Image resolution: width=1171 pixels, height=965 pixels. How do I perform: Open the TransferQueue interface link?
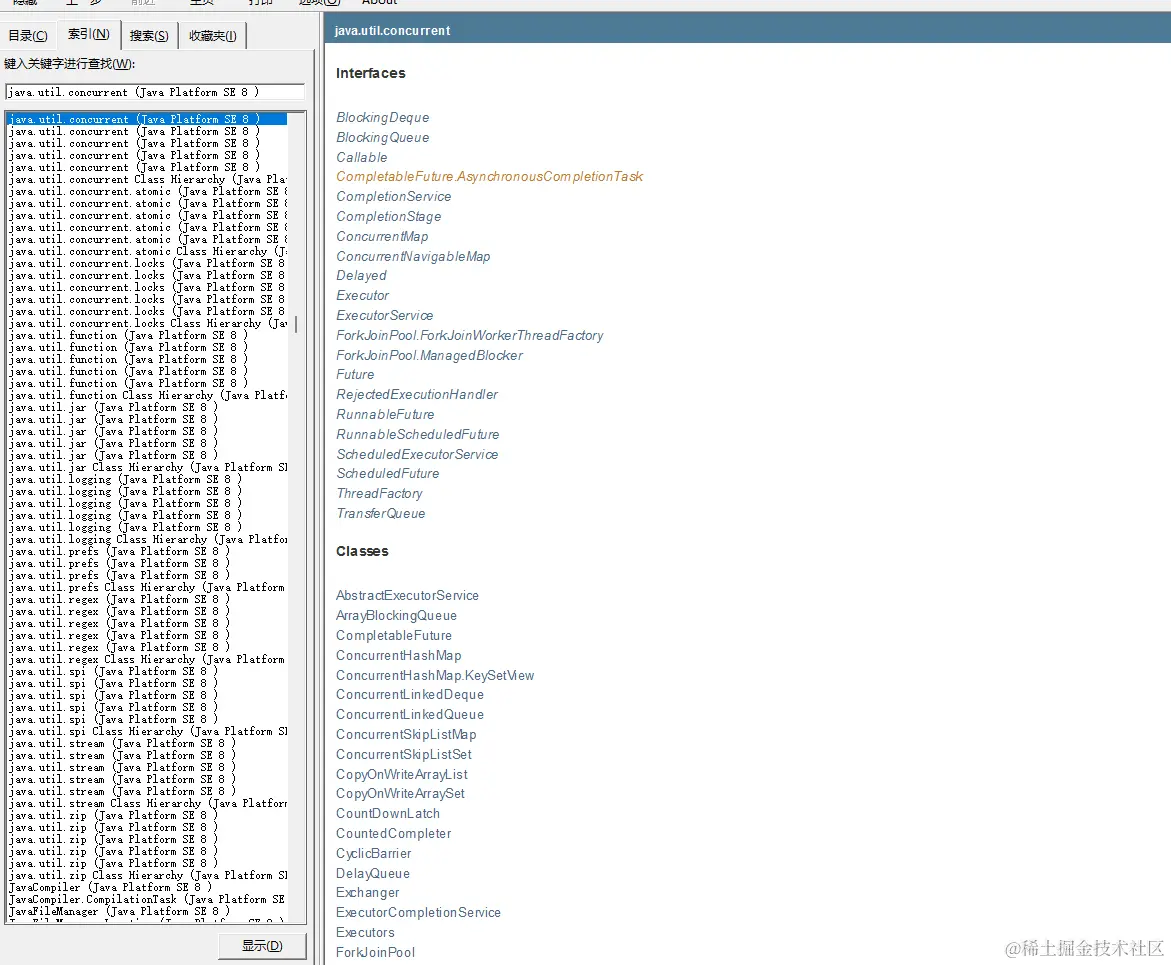point(381,514)
